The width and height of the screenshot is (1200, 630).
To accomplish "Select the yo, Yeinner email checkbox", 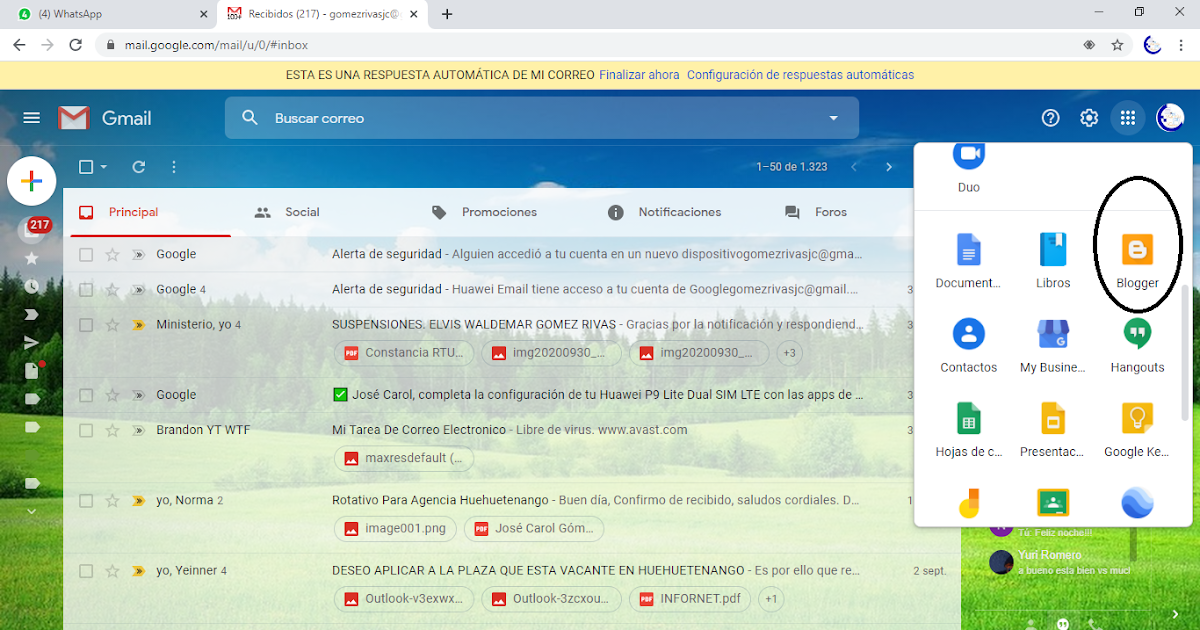I will [x=86, y=571].
